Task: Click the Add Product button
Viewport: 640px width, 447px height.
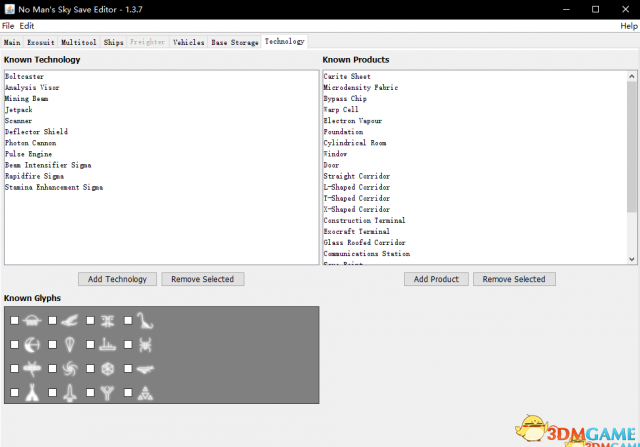Action: pos(436,279)
